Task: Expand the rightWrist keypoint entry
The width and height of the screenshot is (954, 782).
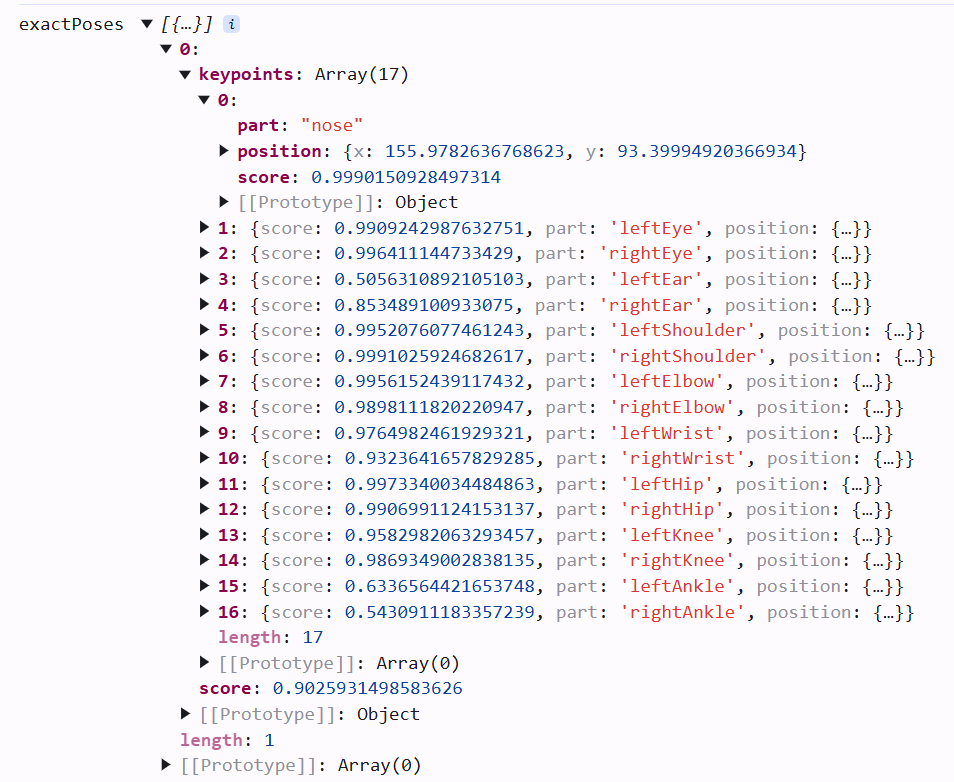Action: tap(205, 458)
